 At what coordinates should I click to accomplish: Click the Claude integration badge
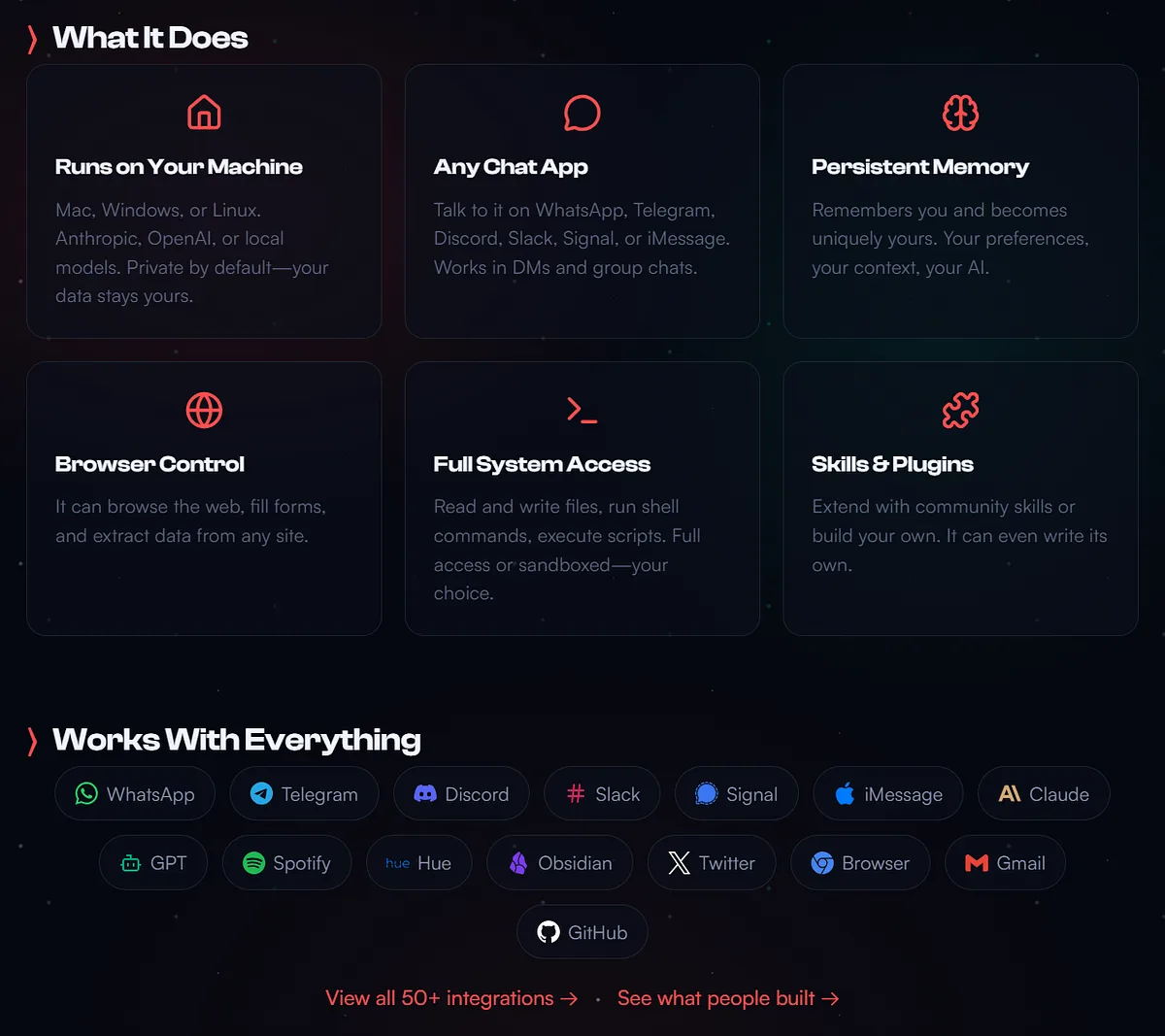point(1044,794)
